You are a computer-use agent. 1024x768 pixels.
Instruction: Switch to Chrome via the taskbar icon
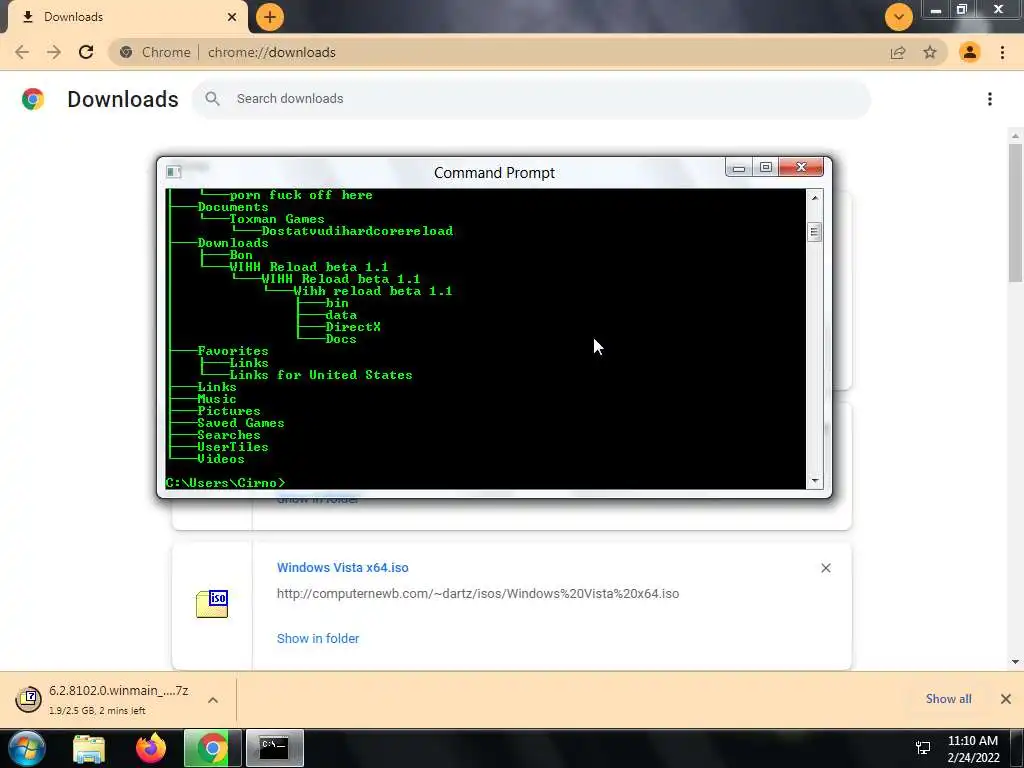212,748
